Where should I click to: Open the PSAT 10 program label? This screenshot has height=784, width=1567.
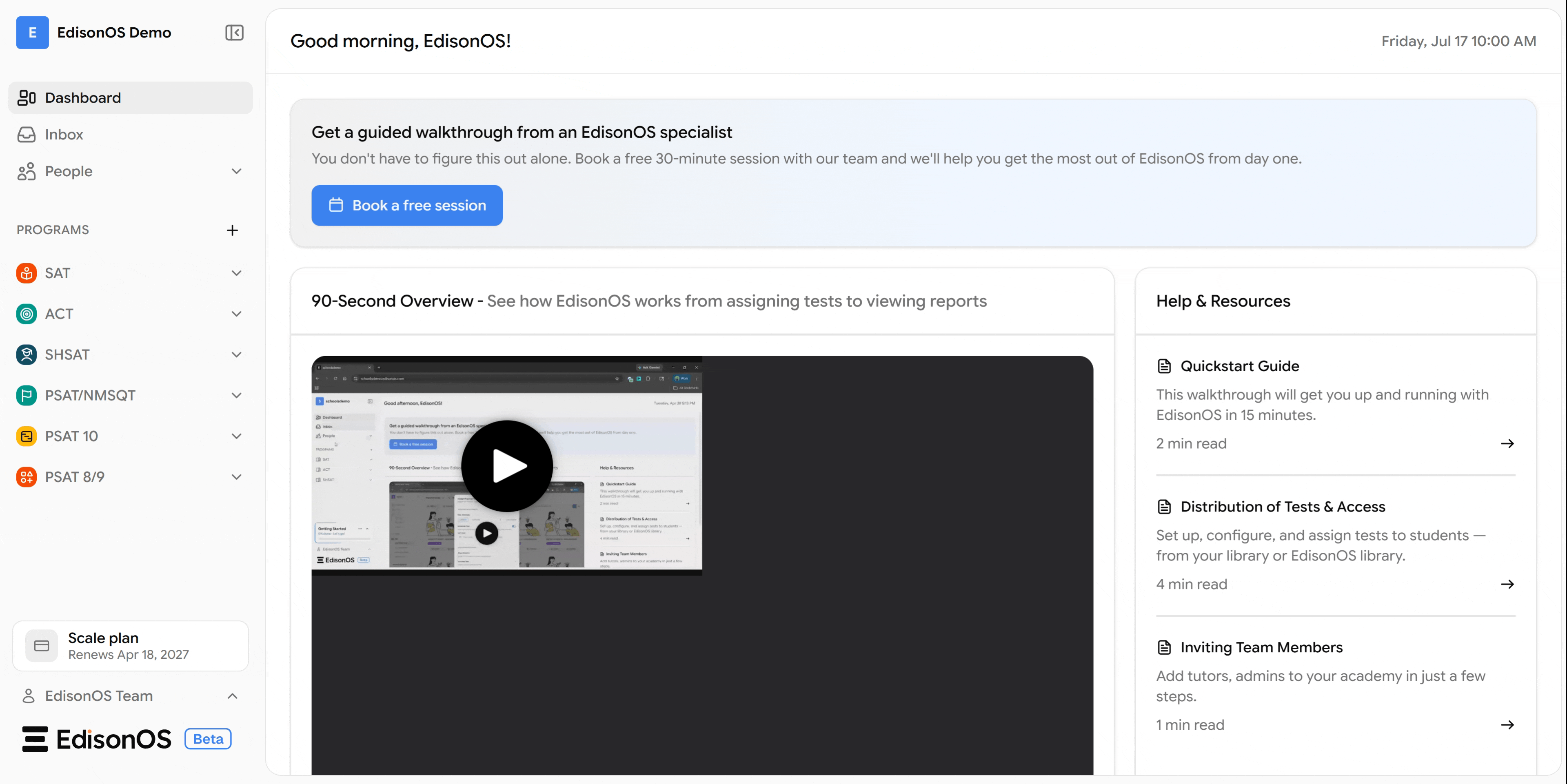coord(72,436)
